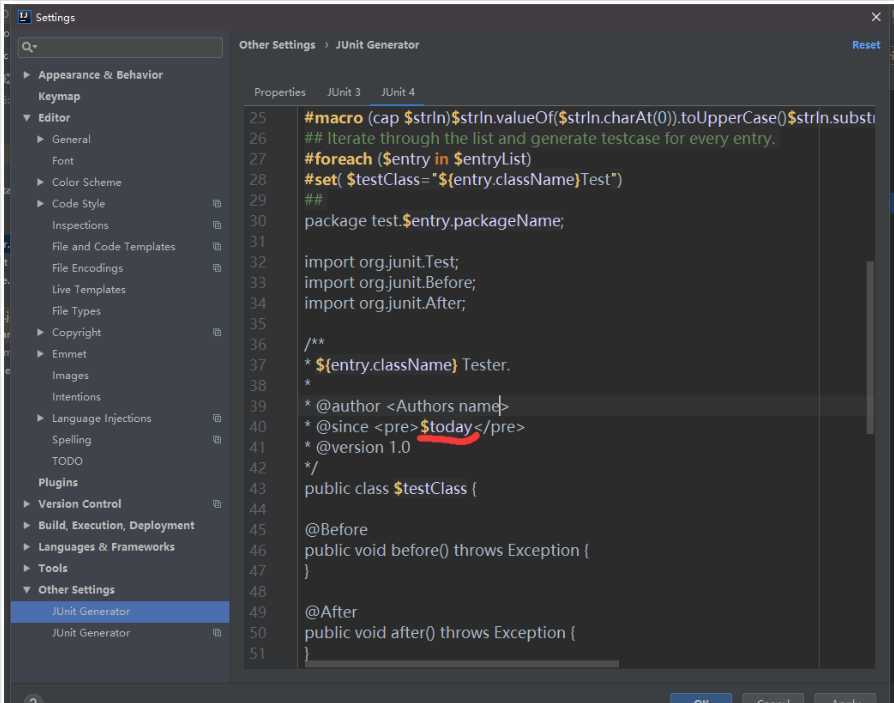Select Intentions in the settings tree
This screenshot has width=894, height=703.
pos(76,397)
